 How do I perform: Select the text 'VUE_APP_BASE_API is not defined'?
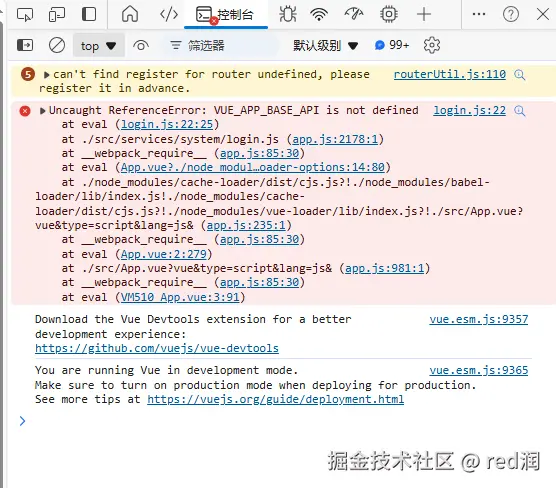click(x=316, y=110)
